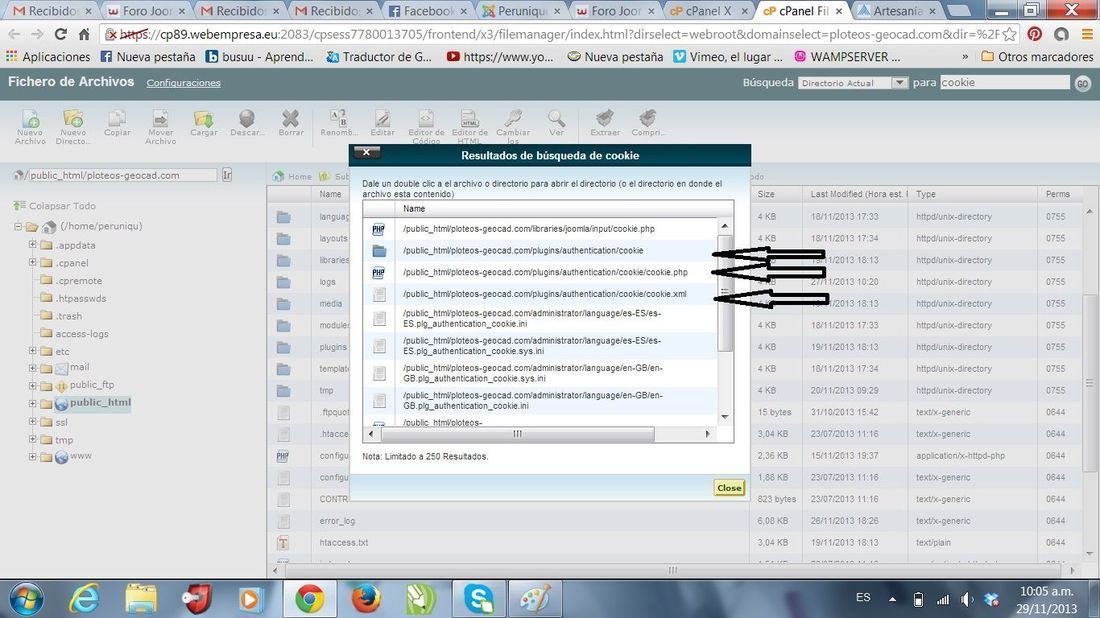Select libraries/joomla/input/cookie.php search result

[540, 229]
